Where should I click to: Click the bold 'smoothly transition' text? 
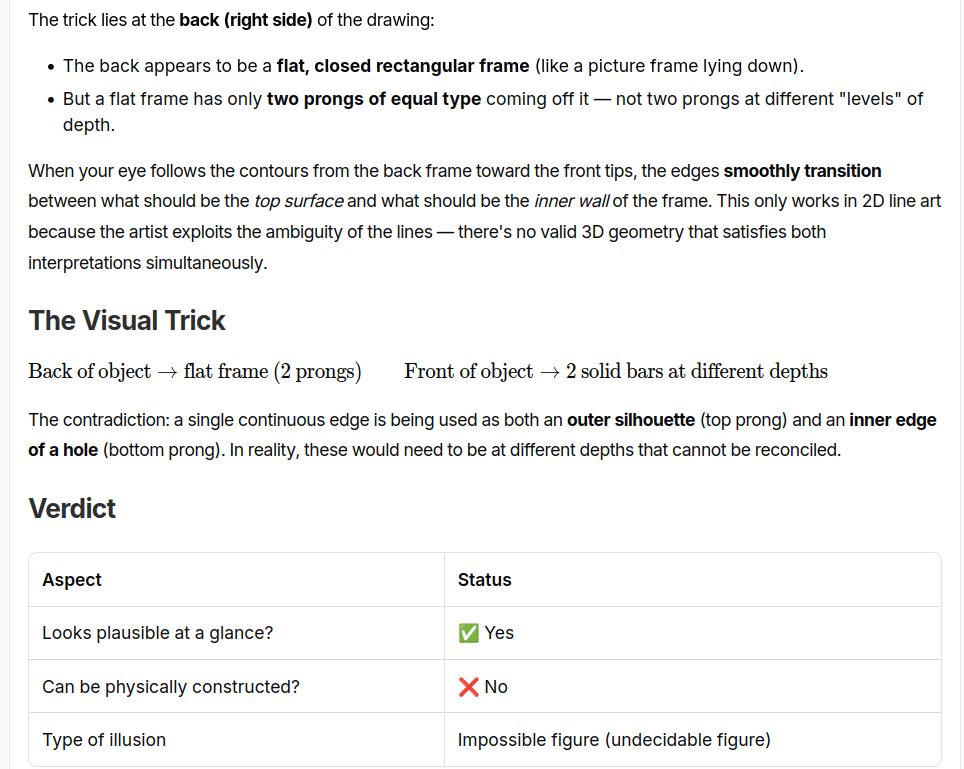click(x=802, y=171)
